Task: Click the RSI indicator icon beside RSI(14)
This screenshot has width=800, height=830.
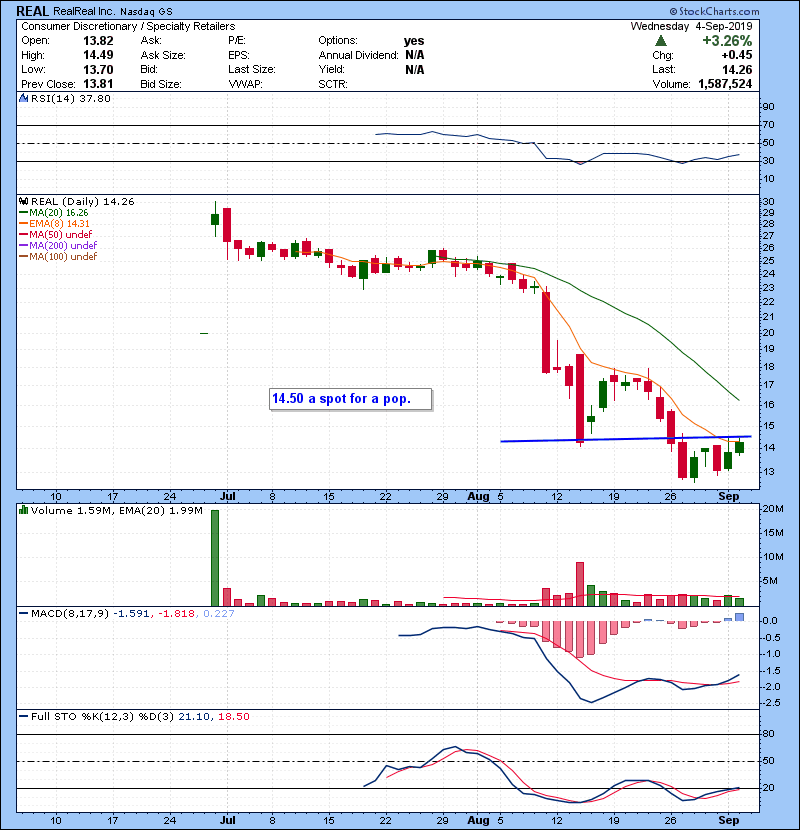Action: pos(23,98)
